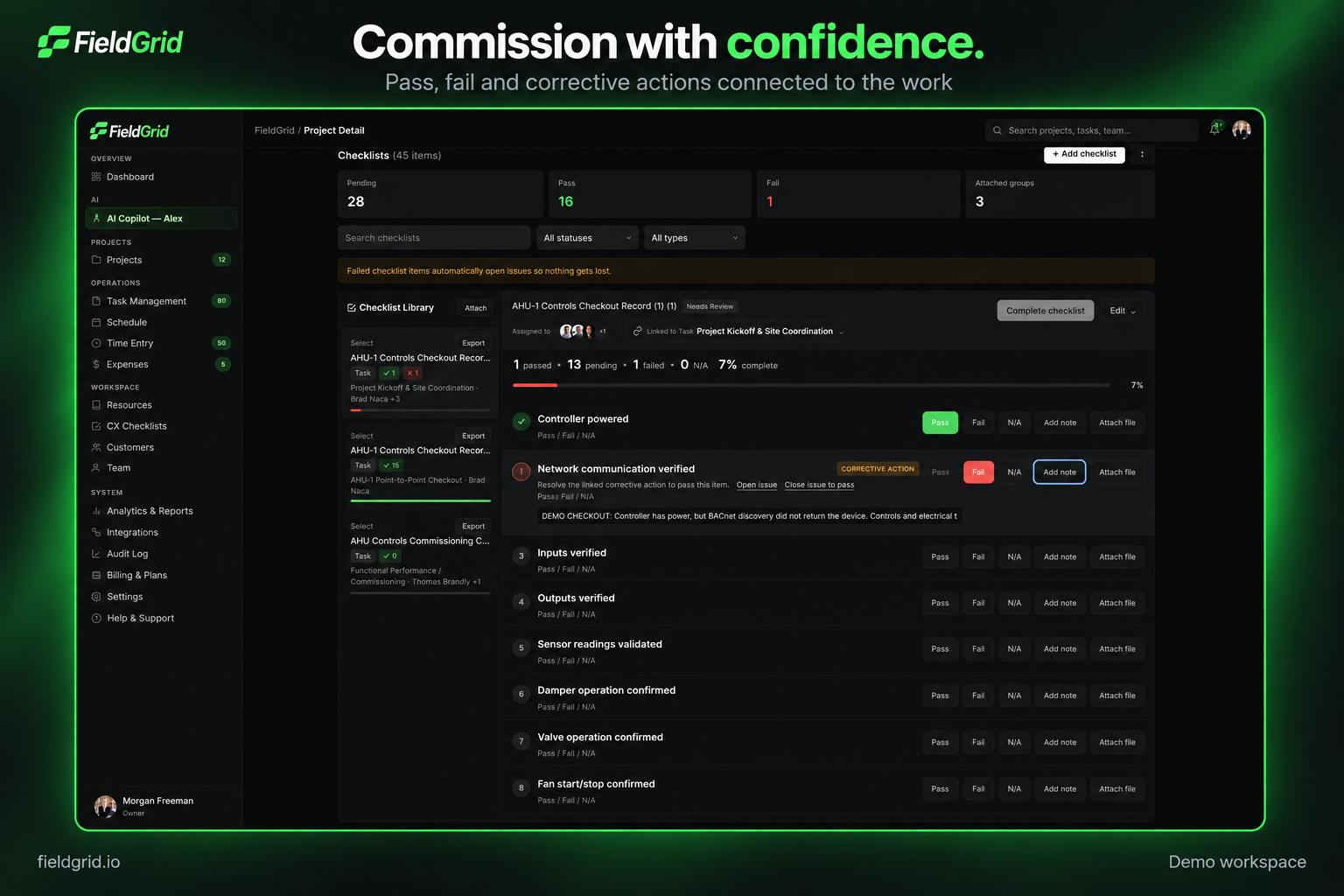Click Attach in the Checklist Library header
1344x896 pixels.
pyautogui.click(x=476, y=308)
